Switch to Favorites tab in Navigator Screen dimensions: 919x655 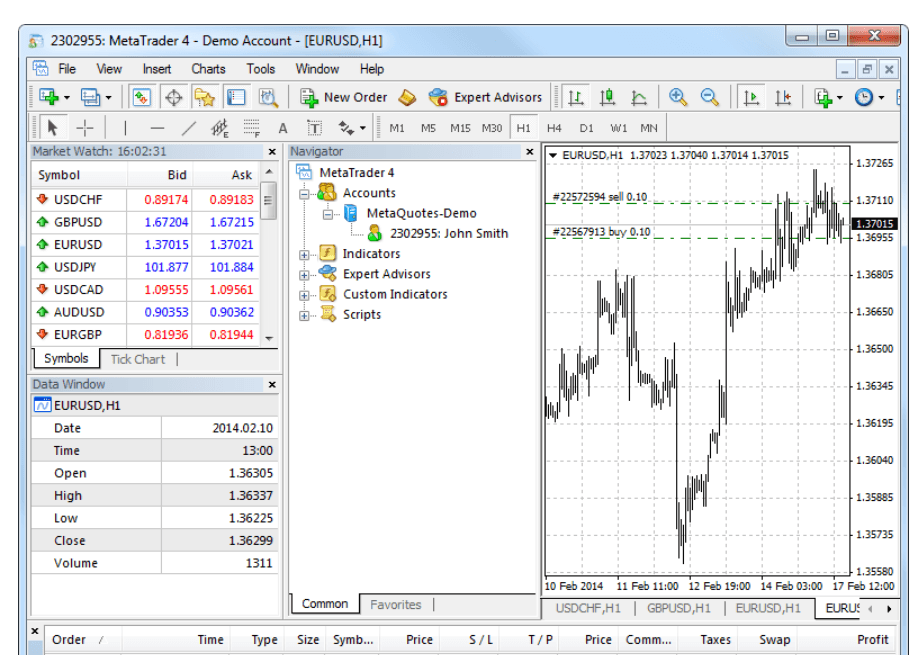tap(396, 605)
